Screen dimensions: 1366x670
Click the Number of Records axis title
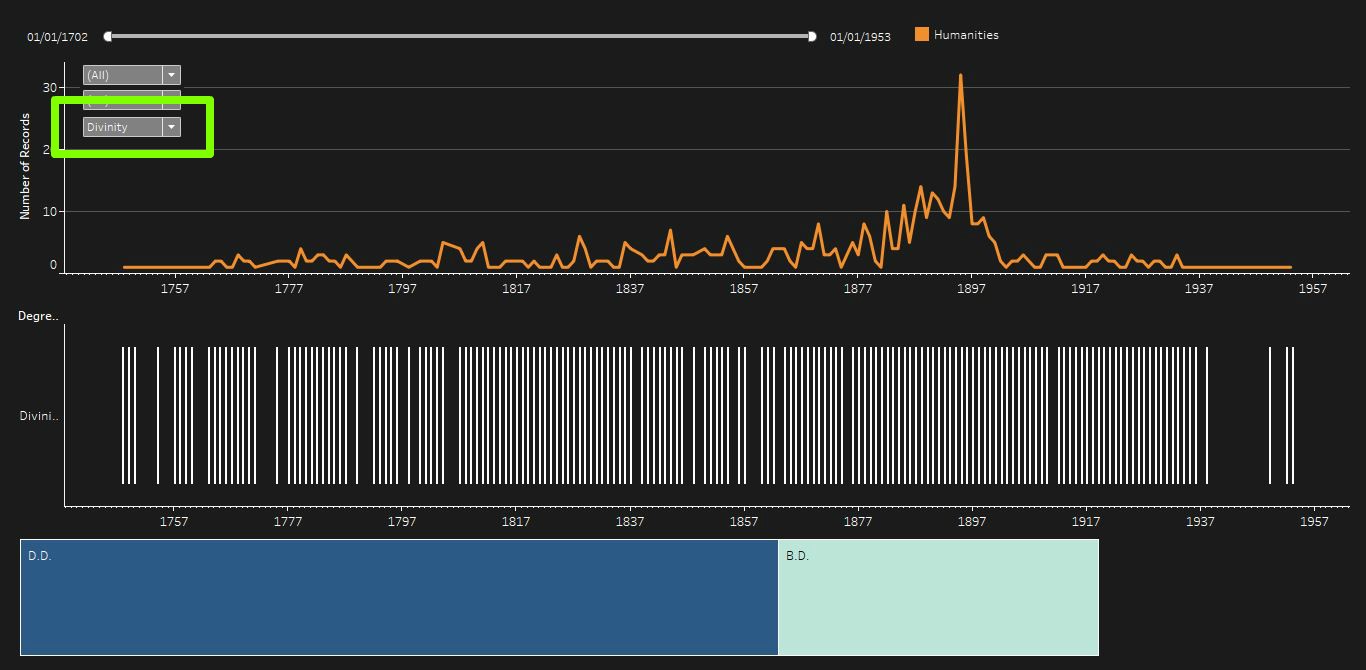click(25, 166)
